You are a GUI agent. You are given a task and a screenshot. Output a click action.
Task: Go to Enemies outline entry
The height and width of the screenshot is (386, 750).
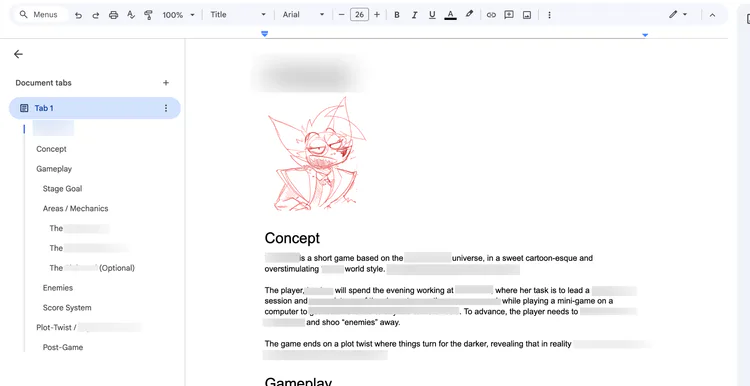pyautogui.click(x=58, y=288)
